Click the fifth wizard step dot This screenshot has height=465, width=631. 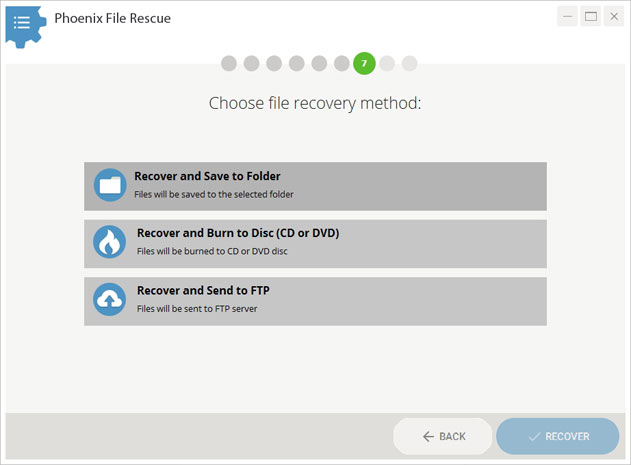coord(319,63)
